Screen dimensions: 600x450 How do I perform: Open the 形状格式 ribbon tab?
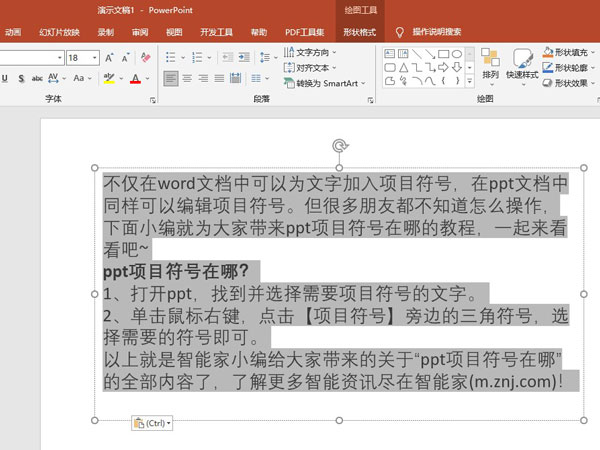[359, 32]
